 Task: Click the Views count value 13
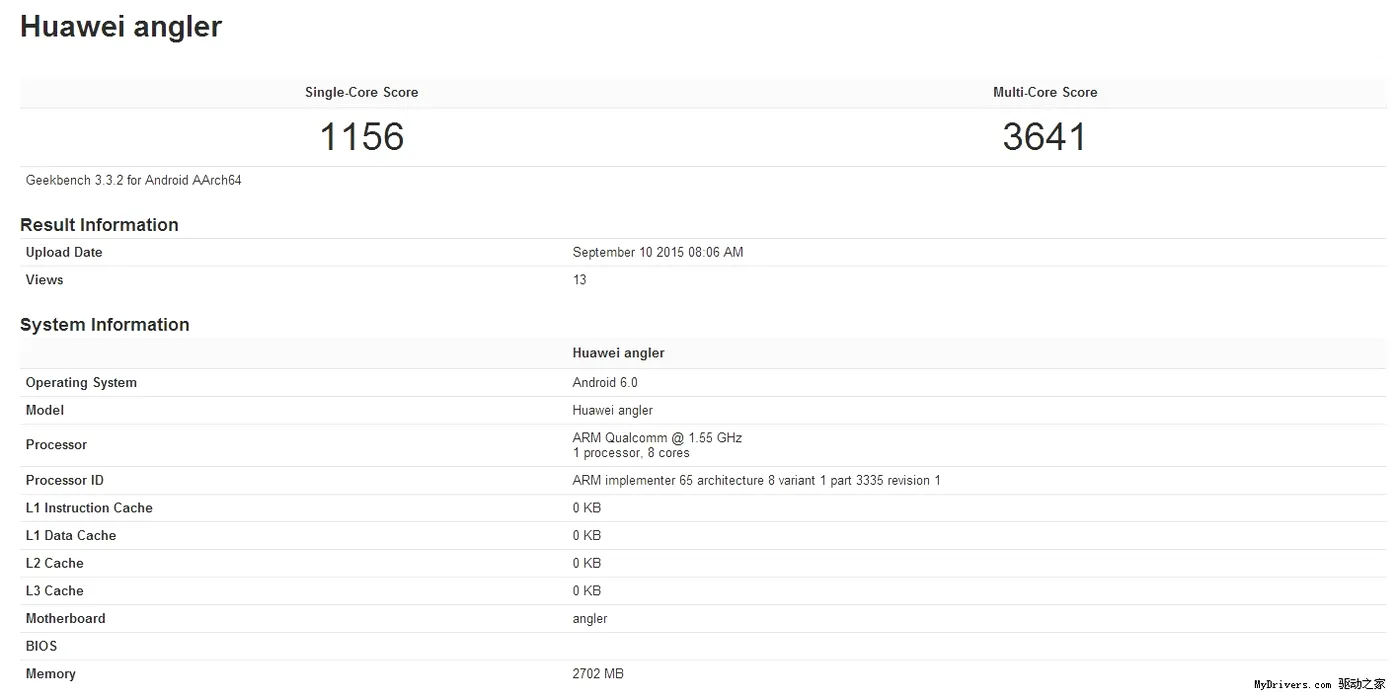point(579,280)
